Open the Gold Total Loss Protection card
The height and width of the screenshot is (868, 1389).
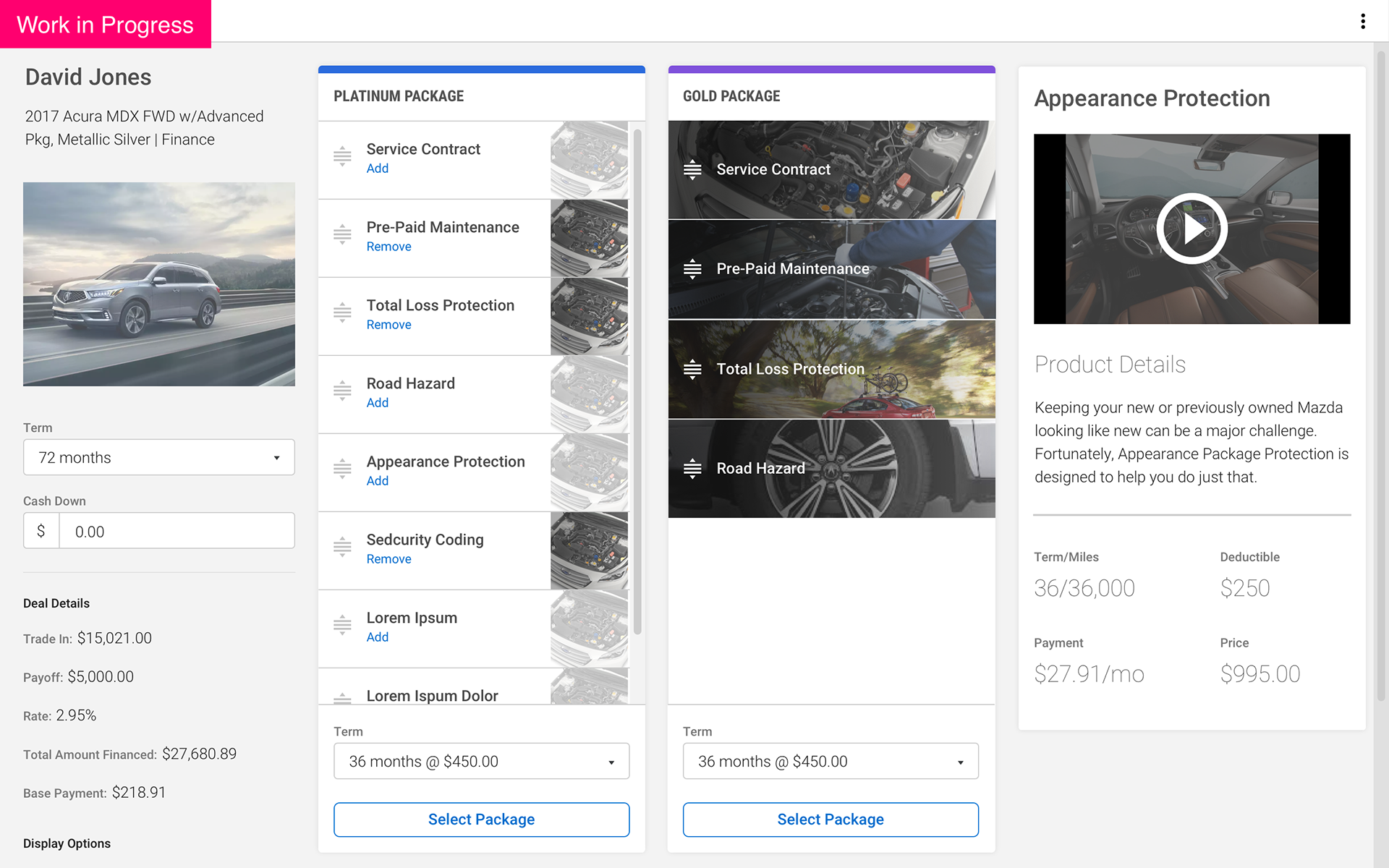pos(832,369)
